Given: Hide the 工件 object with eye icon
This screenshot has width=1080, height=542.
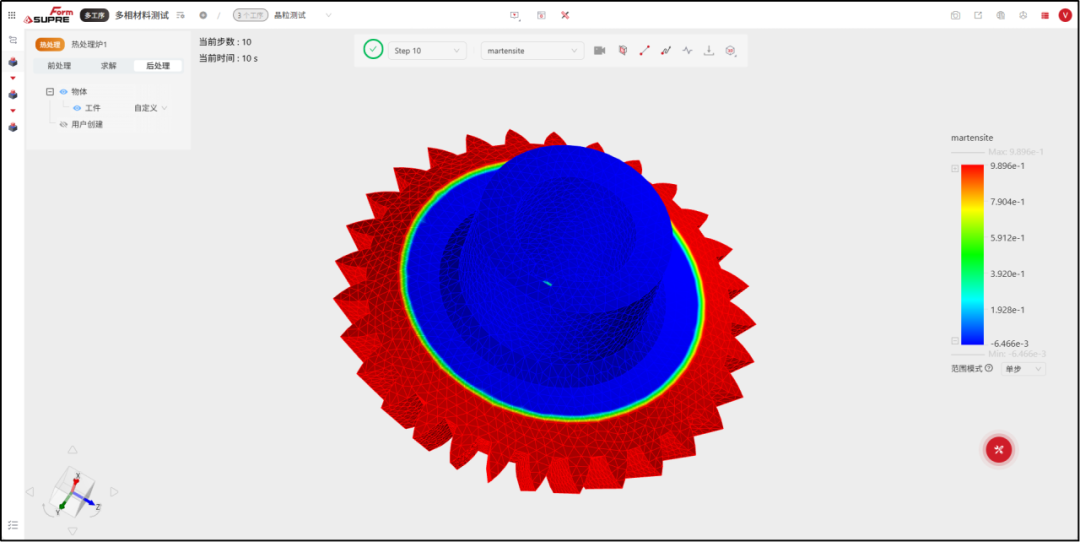Looking at the screenshot, I should pyautogui.click(x=77, y=108).
